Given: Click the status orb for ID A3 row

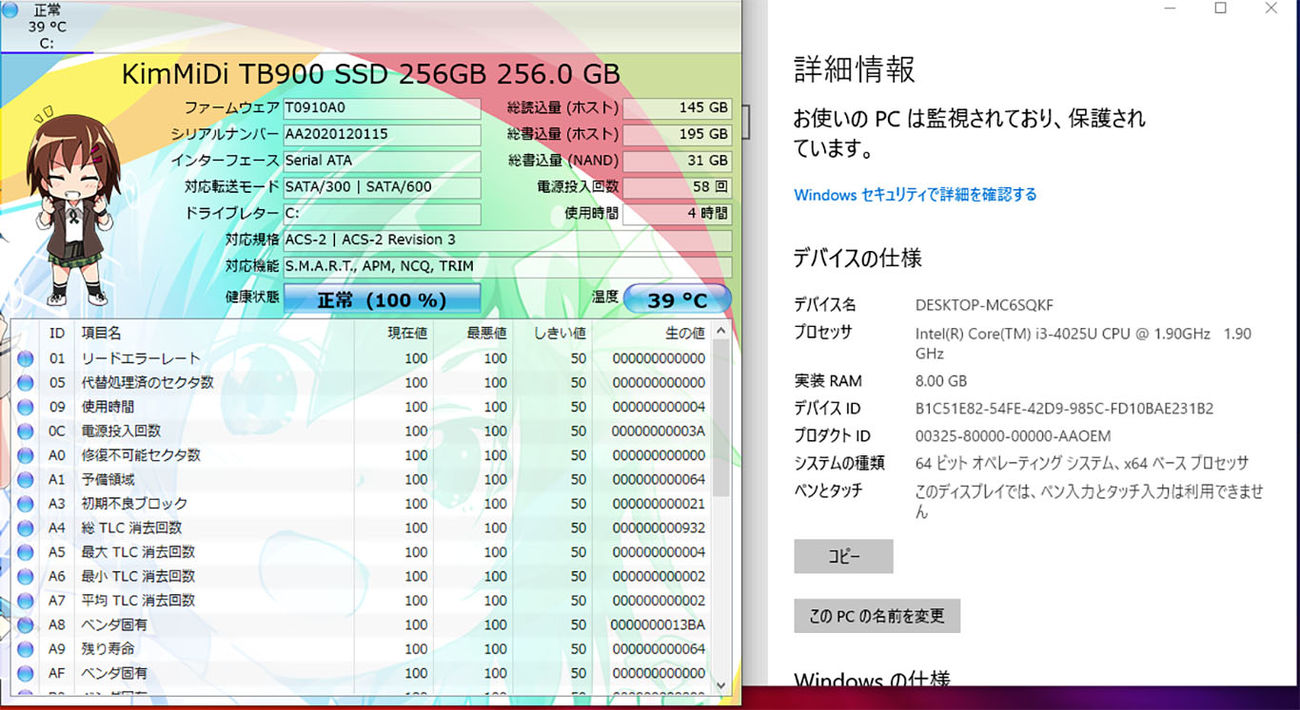Looking at the screenshot, I should coord(25,504).
